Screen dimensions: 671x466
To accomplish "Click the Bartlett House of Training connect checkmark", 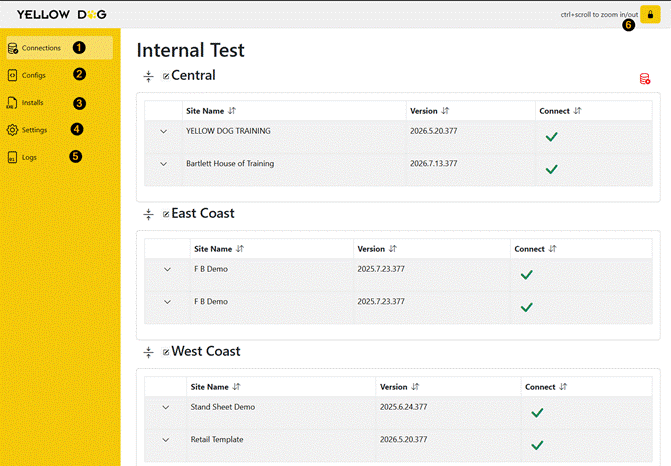I will coord(552,169).
